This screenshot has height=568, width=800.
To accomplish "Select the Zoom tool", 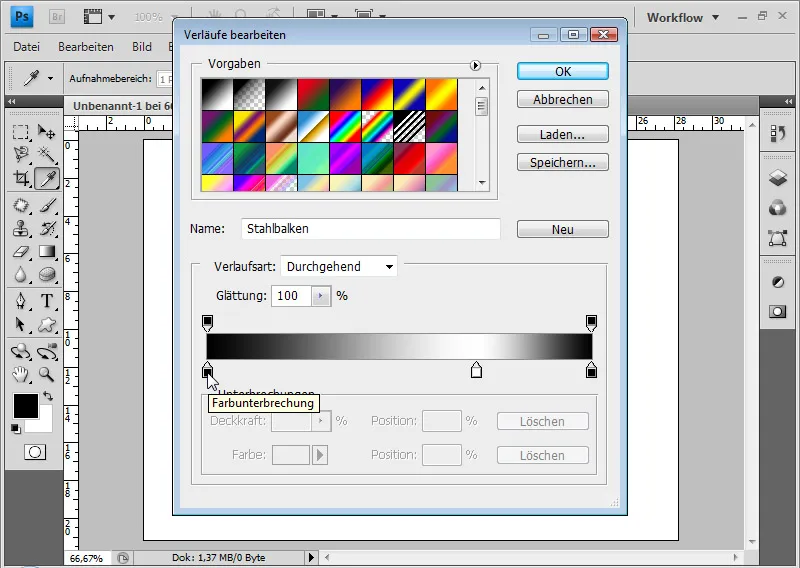I will [x=46, y=375].
